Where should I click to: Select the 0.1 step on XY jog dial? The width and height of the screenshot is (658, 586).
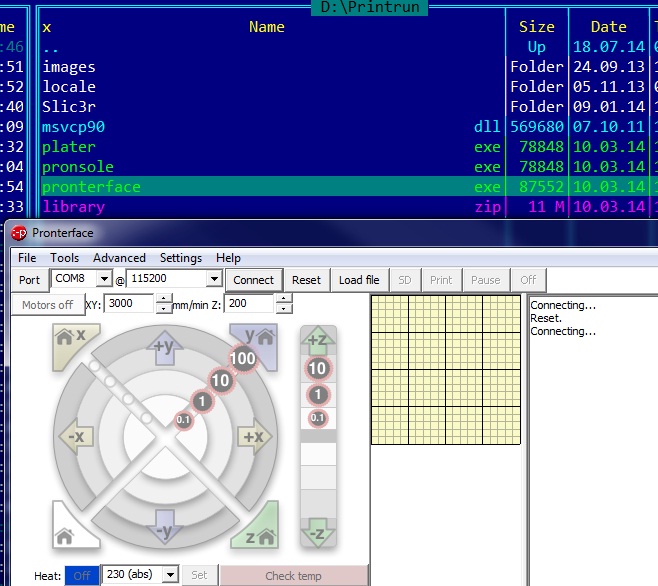[183, 420]
